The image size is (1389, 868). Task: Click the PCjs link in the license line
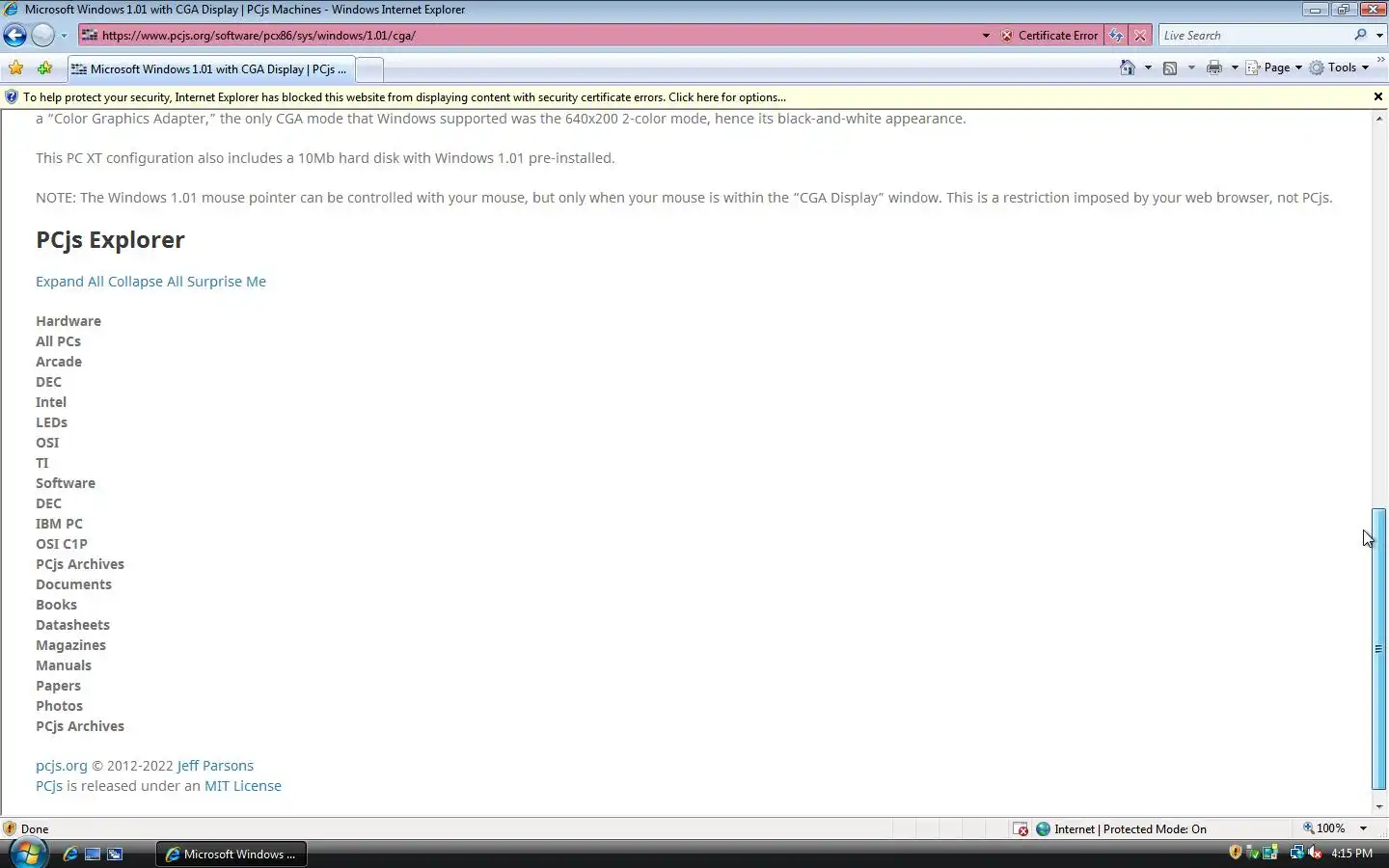(49, 786)
